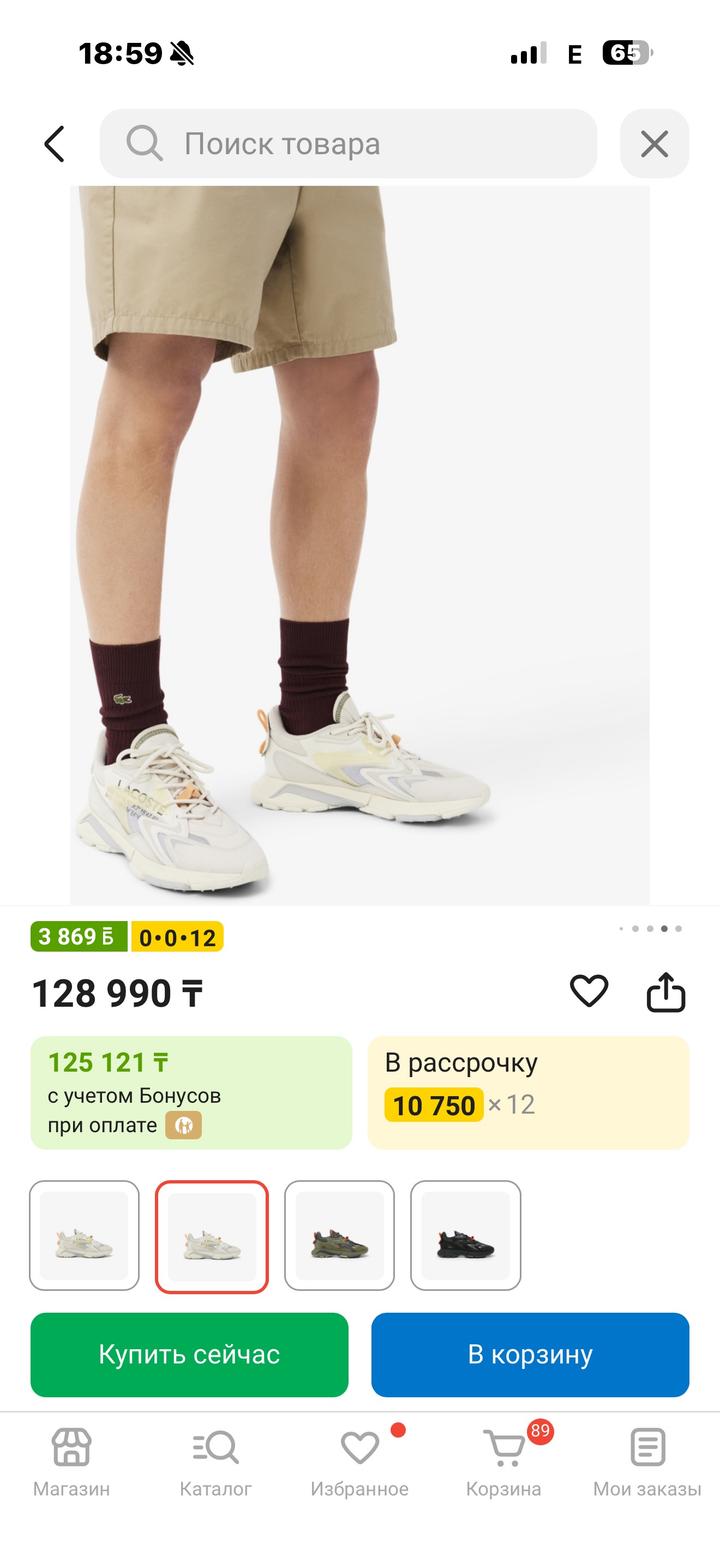720x1564 pixels.
Task: Open the share options for the product
Action: [x=668, y=992]
